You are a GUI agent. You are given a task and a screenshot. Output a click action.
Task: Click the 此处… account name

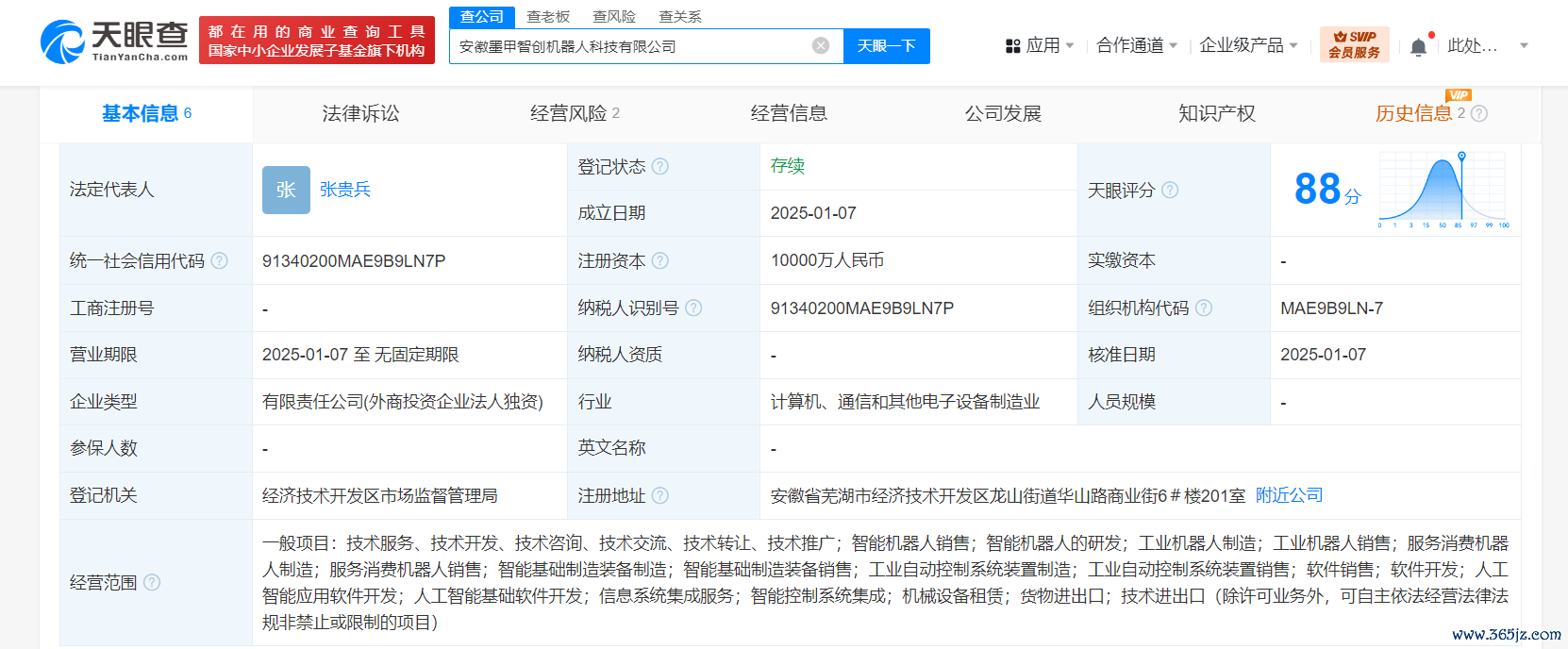[1473, 45]
